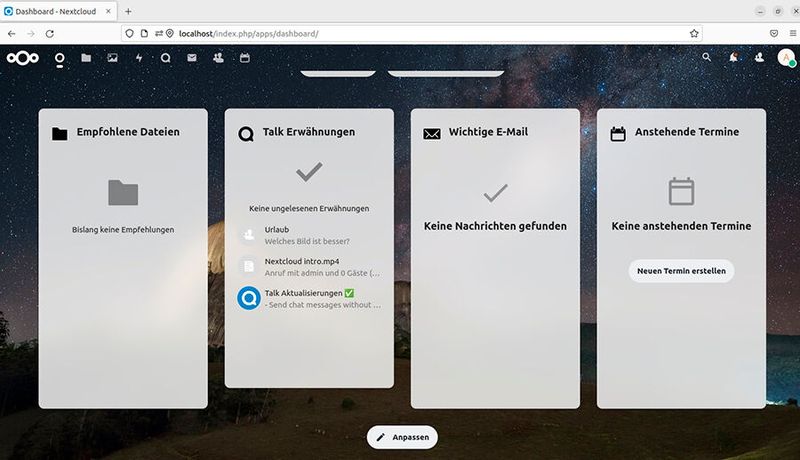Open Talk Aktualisierungen conversation entry

pyautogui.click(x=309, y=298)
